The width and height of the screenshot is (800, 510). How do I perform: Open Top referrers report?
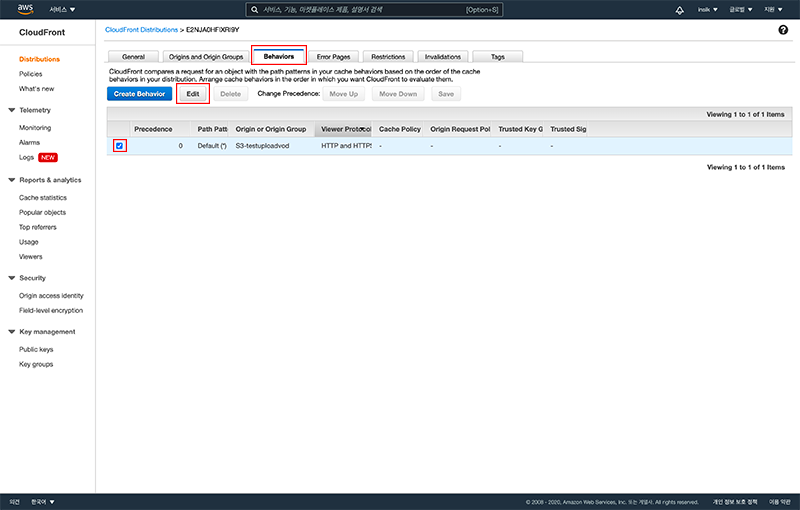tap(38, 227)
